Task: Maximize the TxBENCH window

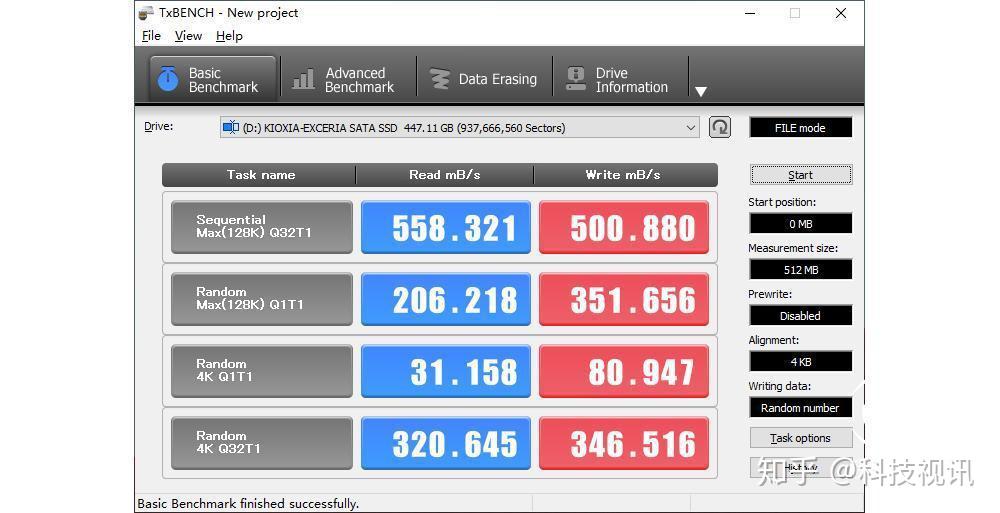Action: (x=795, y=13)
